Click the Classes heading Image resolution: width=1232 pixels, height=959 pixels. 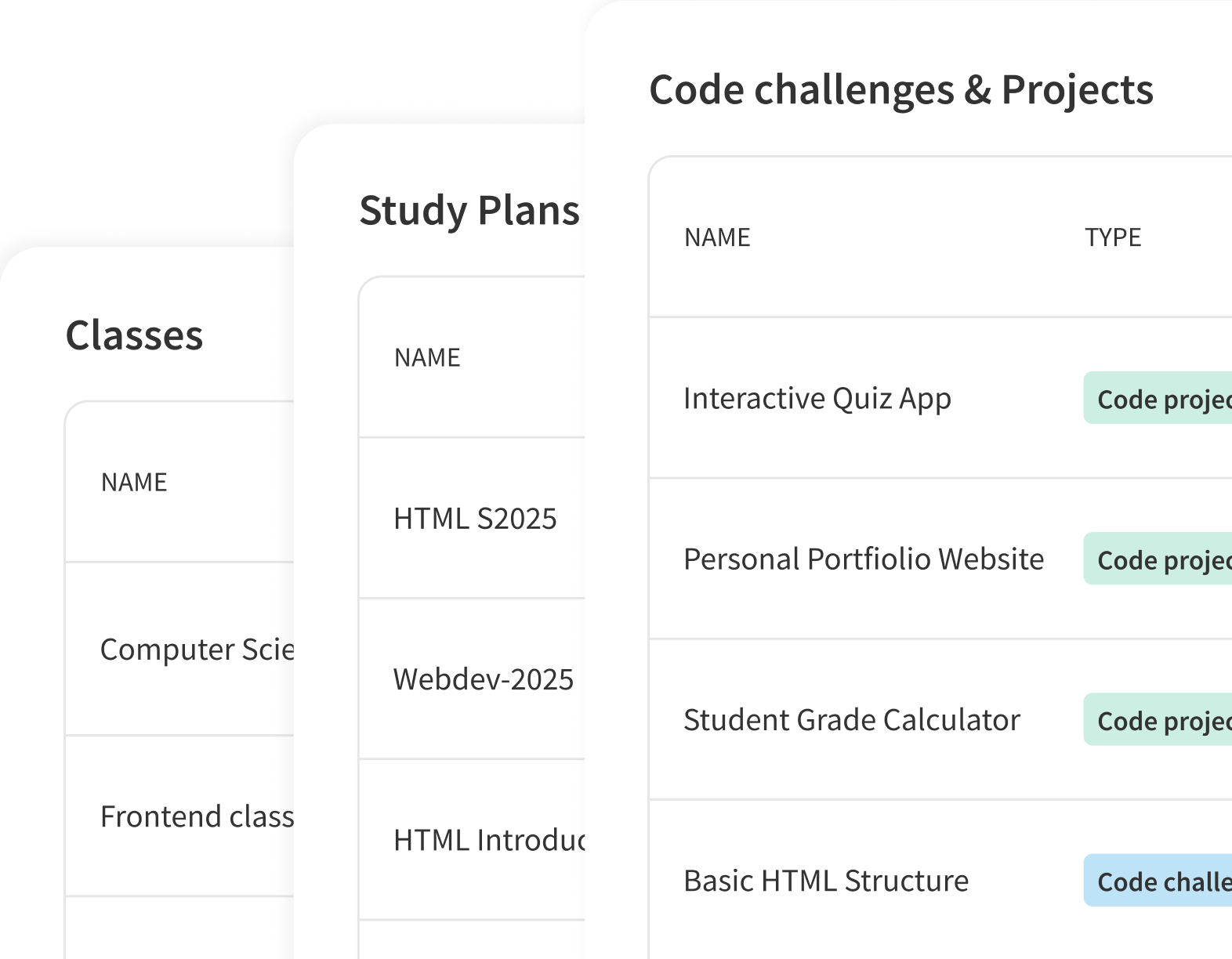pyautogui.click(x=134, y=335)
